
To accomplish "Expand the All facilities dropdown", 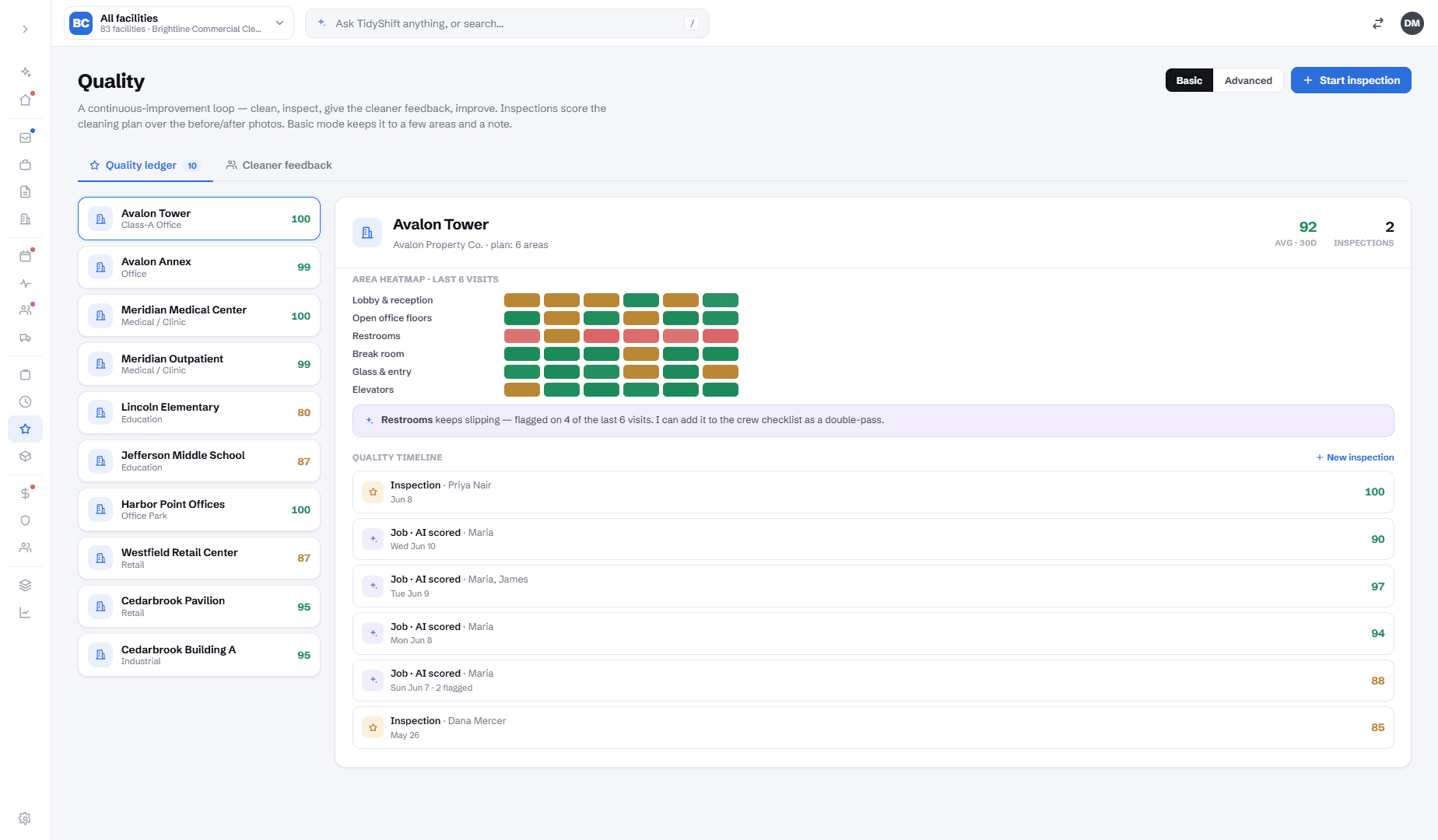I will pyautogui.click(x=179, y=23).
